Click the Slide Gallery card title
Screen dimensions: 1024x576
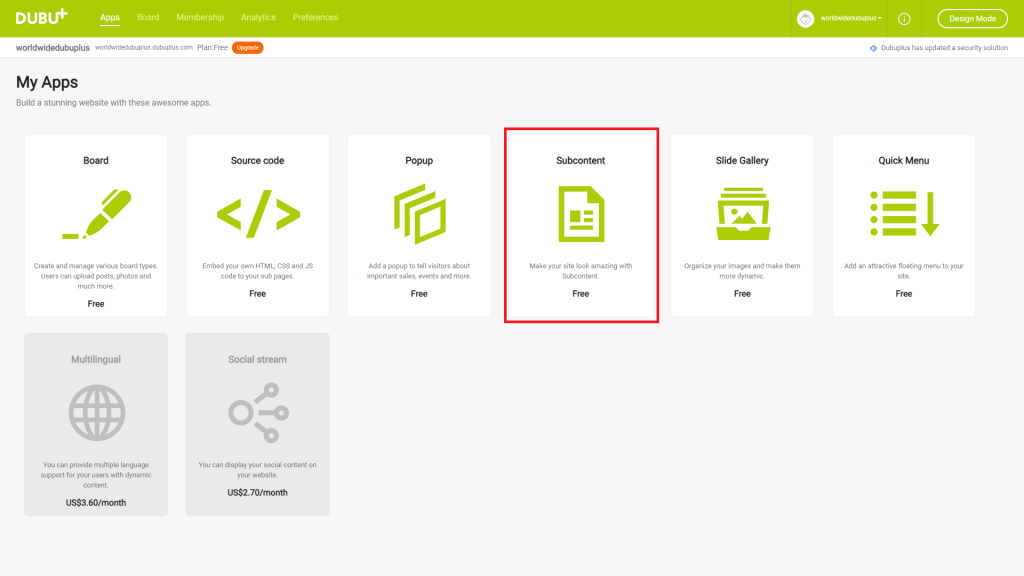click(742, 161)
